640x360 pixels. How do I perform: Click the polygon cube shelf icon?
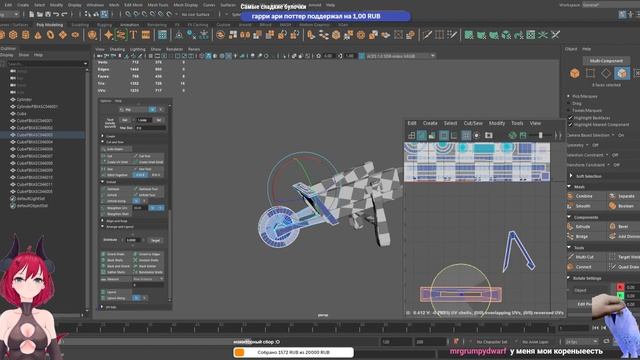click(13, 35)
